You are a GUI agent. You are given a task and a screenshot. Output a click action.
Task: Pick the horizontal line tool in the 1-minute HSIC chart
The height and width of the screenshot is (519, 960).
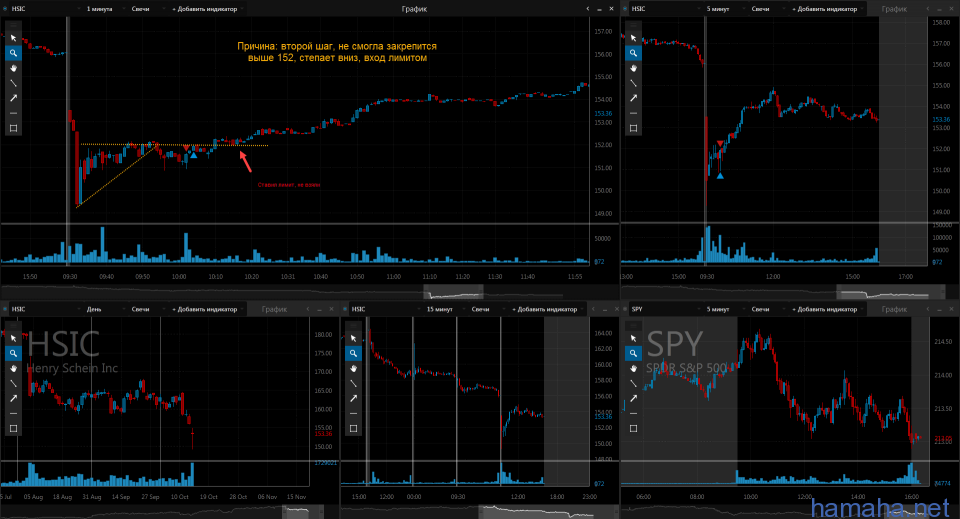click(13, 113)
